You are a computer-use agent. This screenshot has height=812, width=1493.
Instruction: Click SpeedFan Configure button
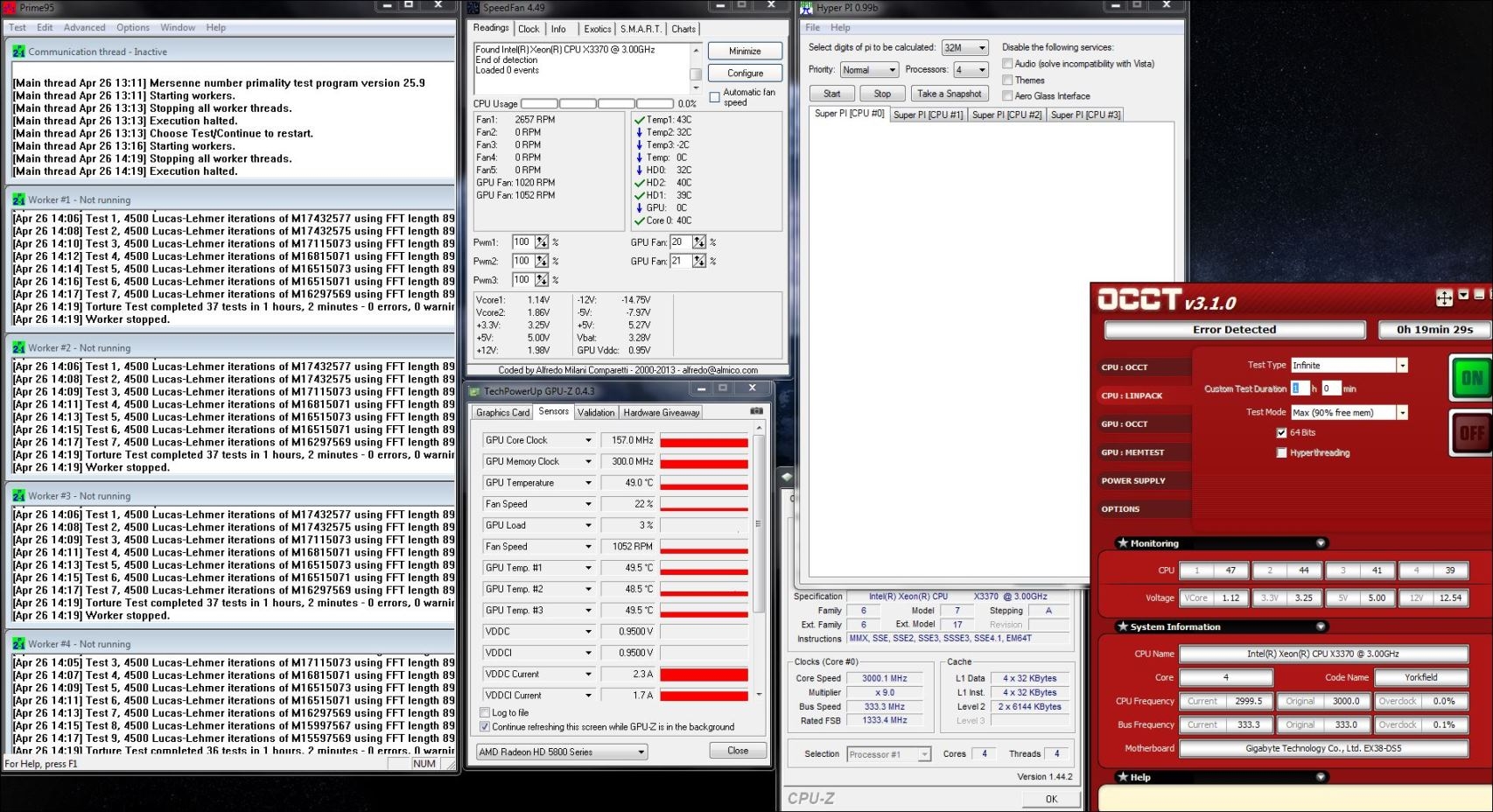point(745,73)
